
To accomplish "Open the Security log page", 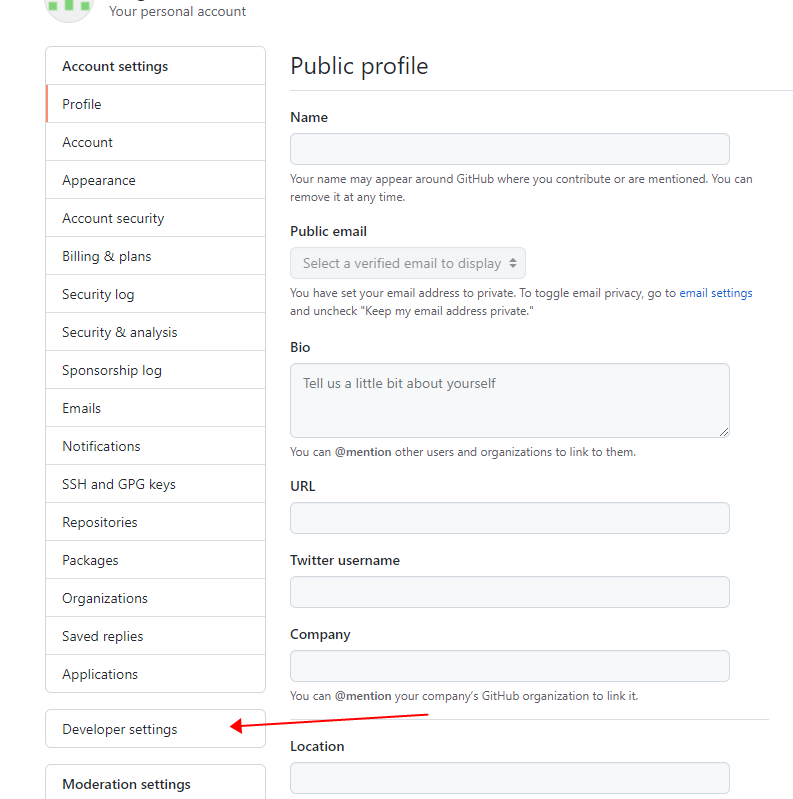I will click(x=98, y=294).
